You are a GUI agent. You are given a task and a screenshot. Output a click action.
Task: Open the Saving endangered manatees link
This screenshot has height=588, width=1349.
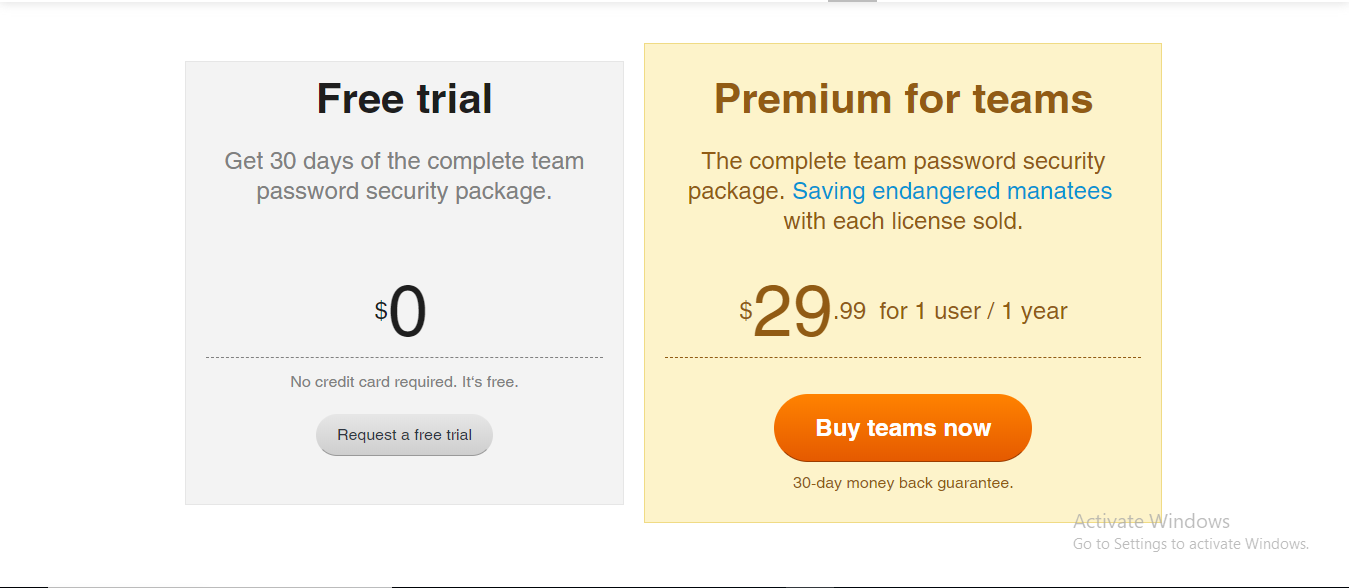[952, 191]
